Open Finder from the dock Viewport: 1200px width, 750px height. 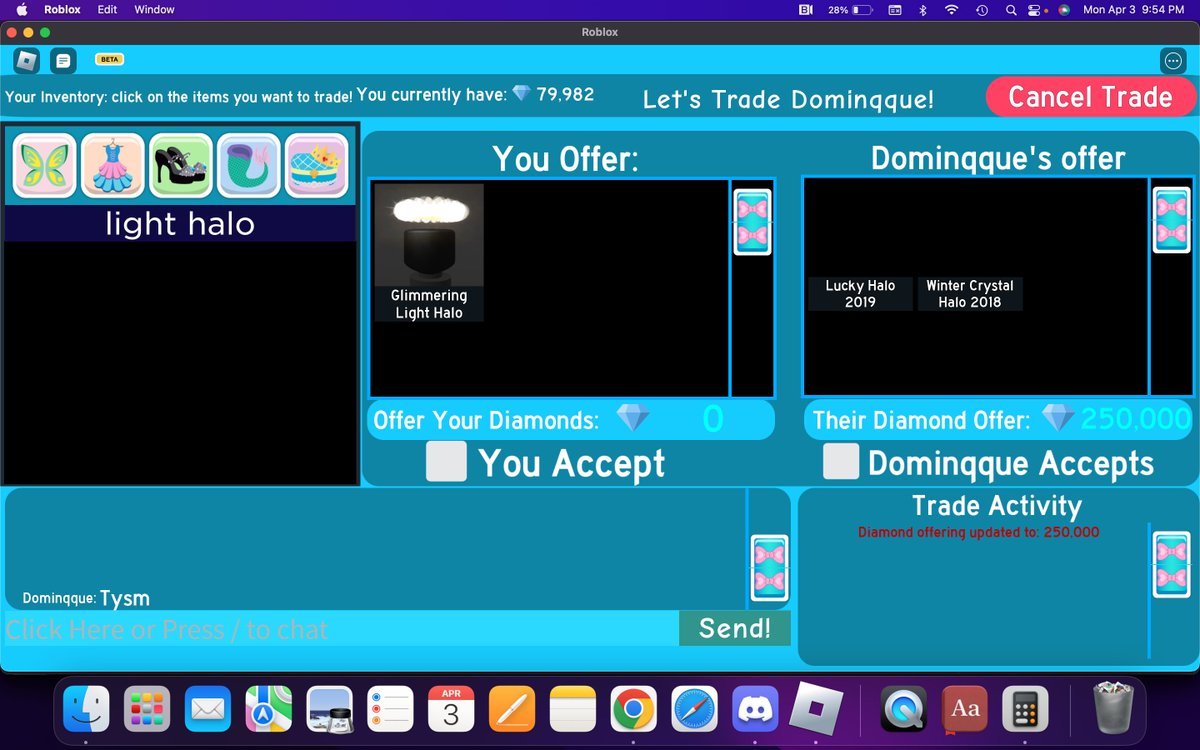87,709
